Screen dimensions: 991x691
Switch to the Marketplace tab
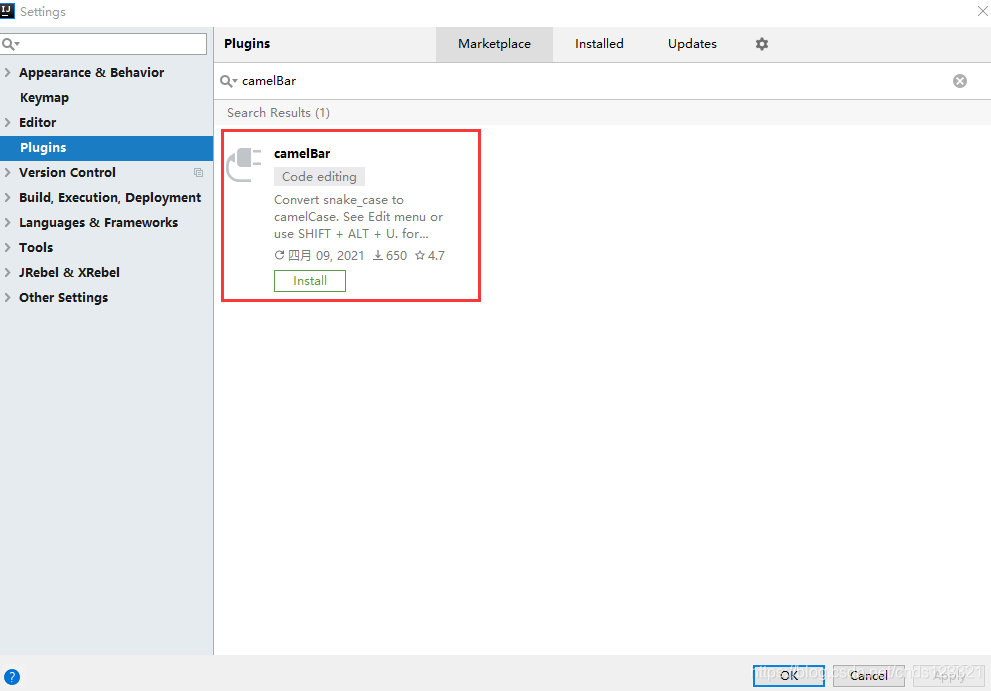(x=494, y=44)
